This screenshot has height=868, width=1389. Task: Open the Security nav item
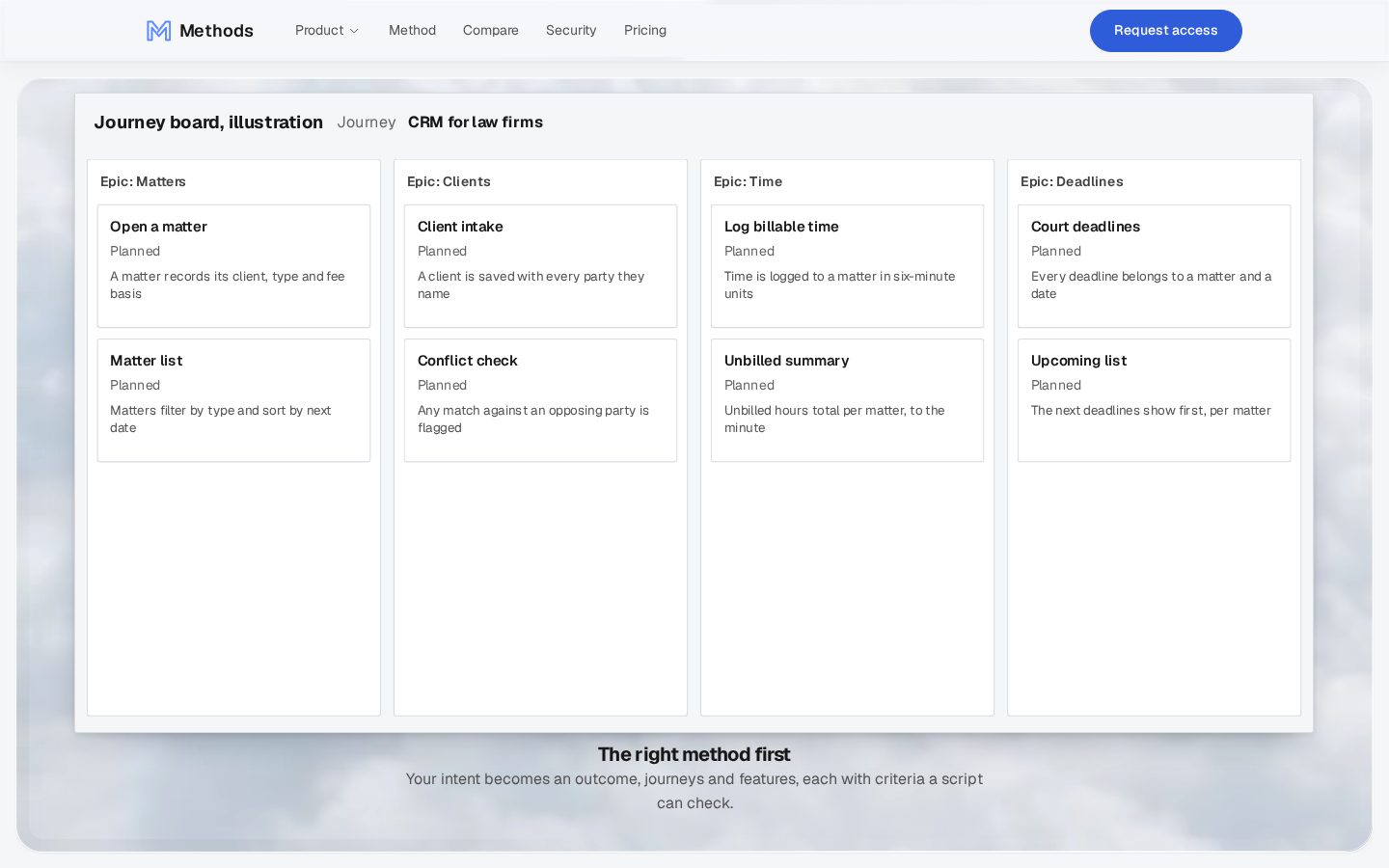click(571, 31)
